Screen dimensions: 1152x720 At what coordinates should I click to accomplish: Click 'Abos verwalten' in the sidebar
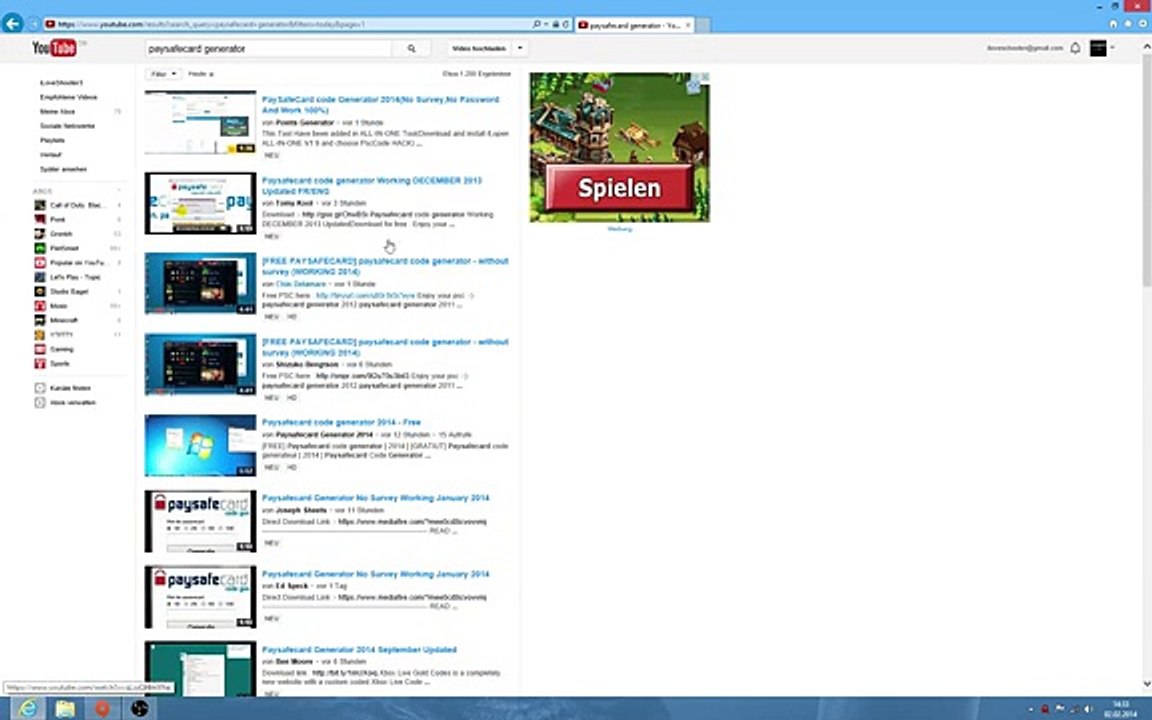tap(73, 403)
